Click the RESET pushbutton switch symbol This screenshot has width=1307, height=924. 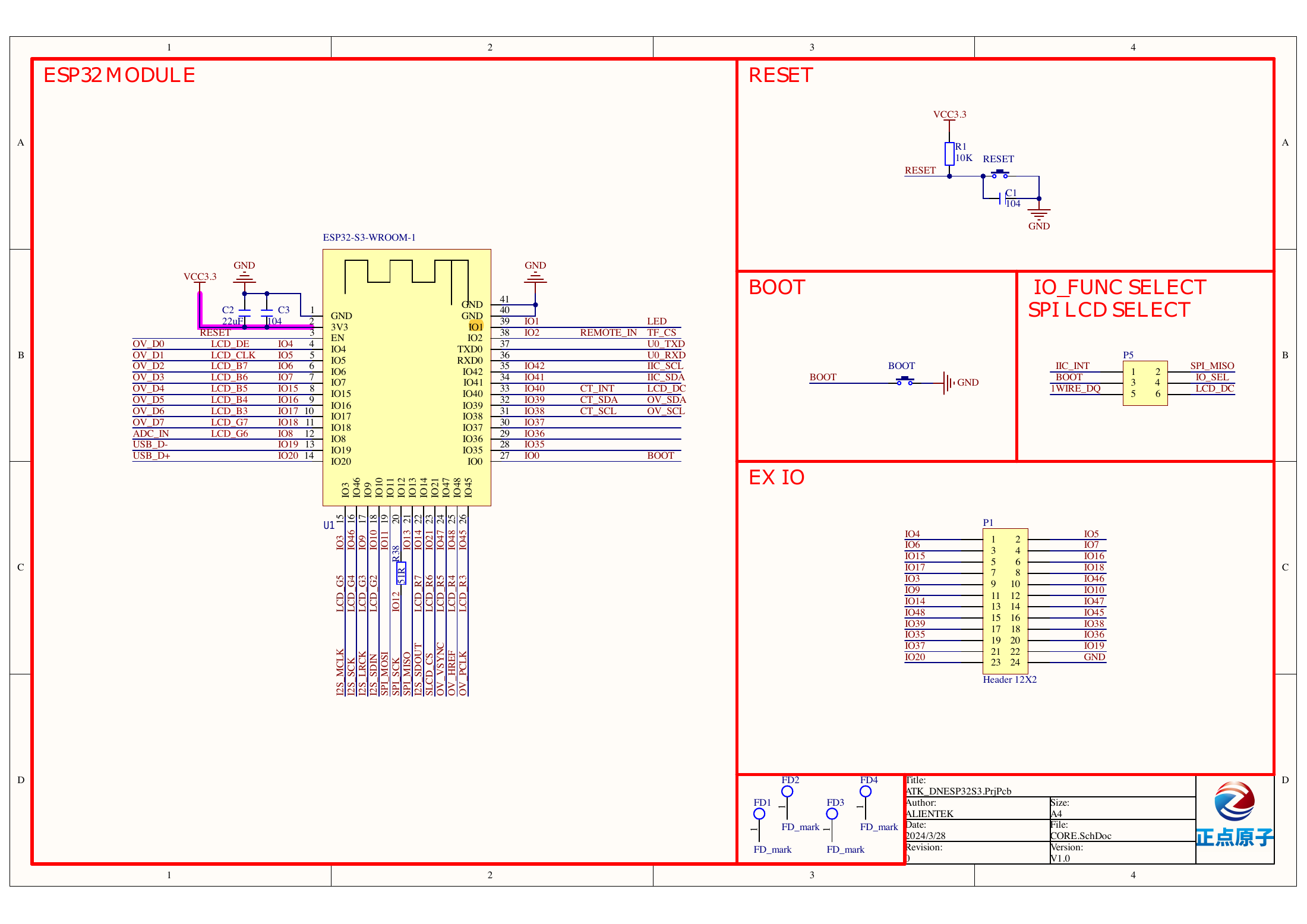pyautogui.click(x=999, y=174)
